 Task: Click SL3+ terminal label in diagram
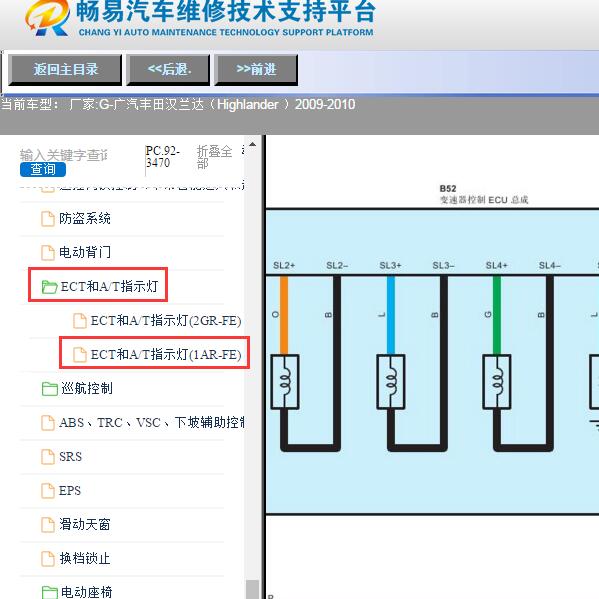click(390, 266)
